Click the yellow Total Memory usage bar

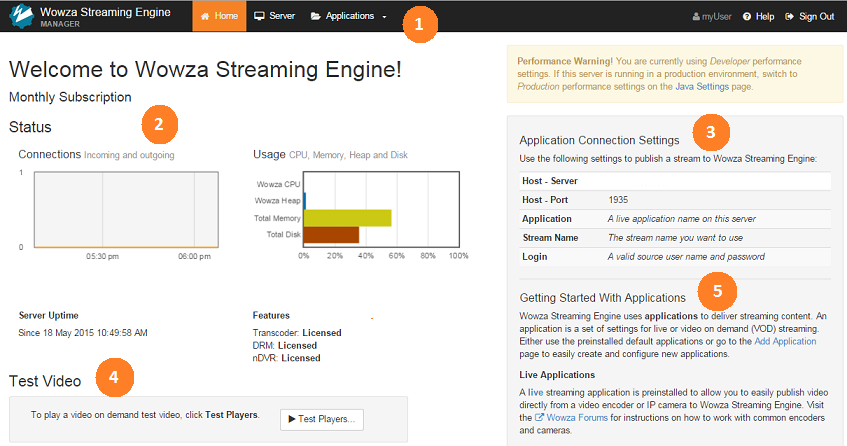[x=347, y=218]
